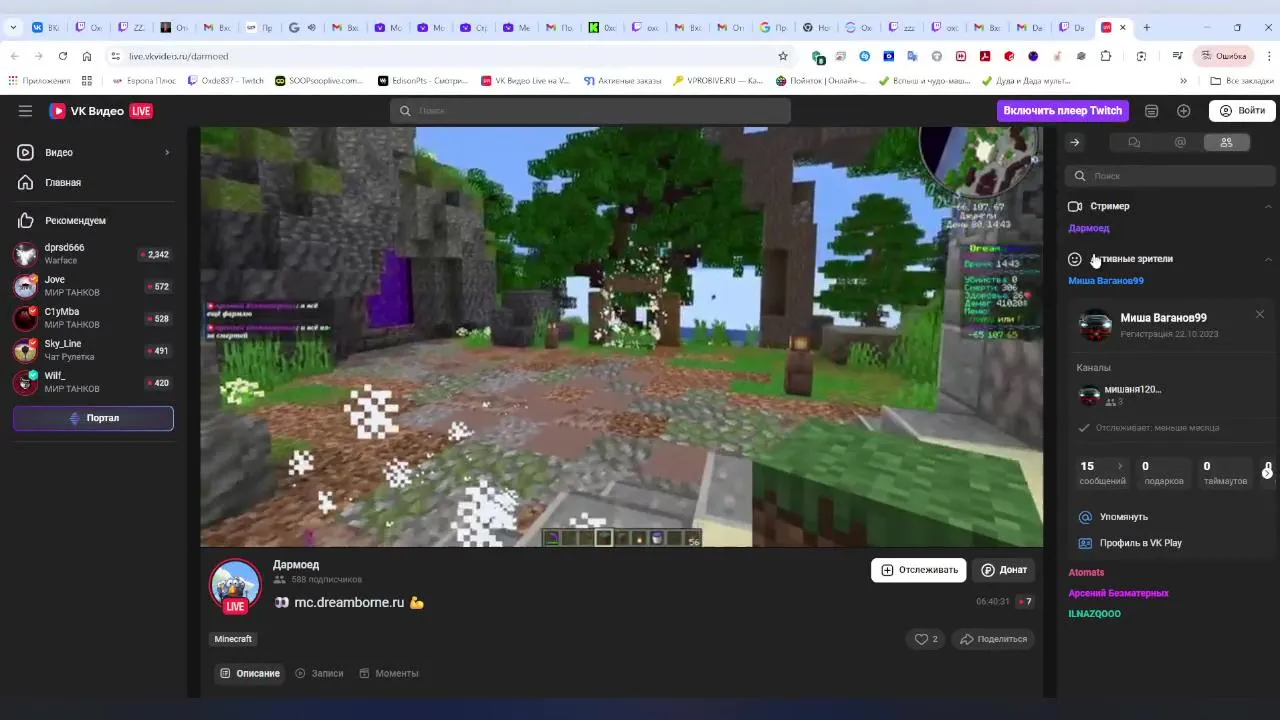Click the plus circle icon in header

pyautogui.click(x=1184, y=111)
